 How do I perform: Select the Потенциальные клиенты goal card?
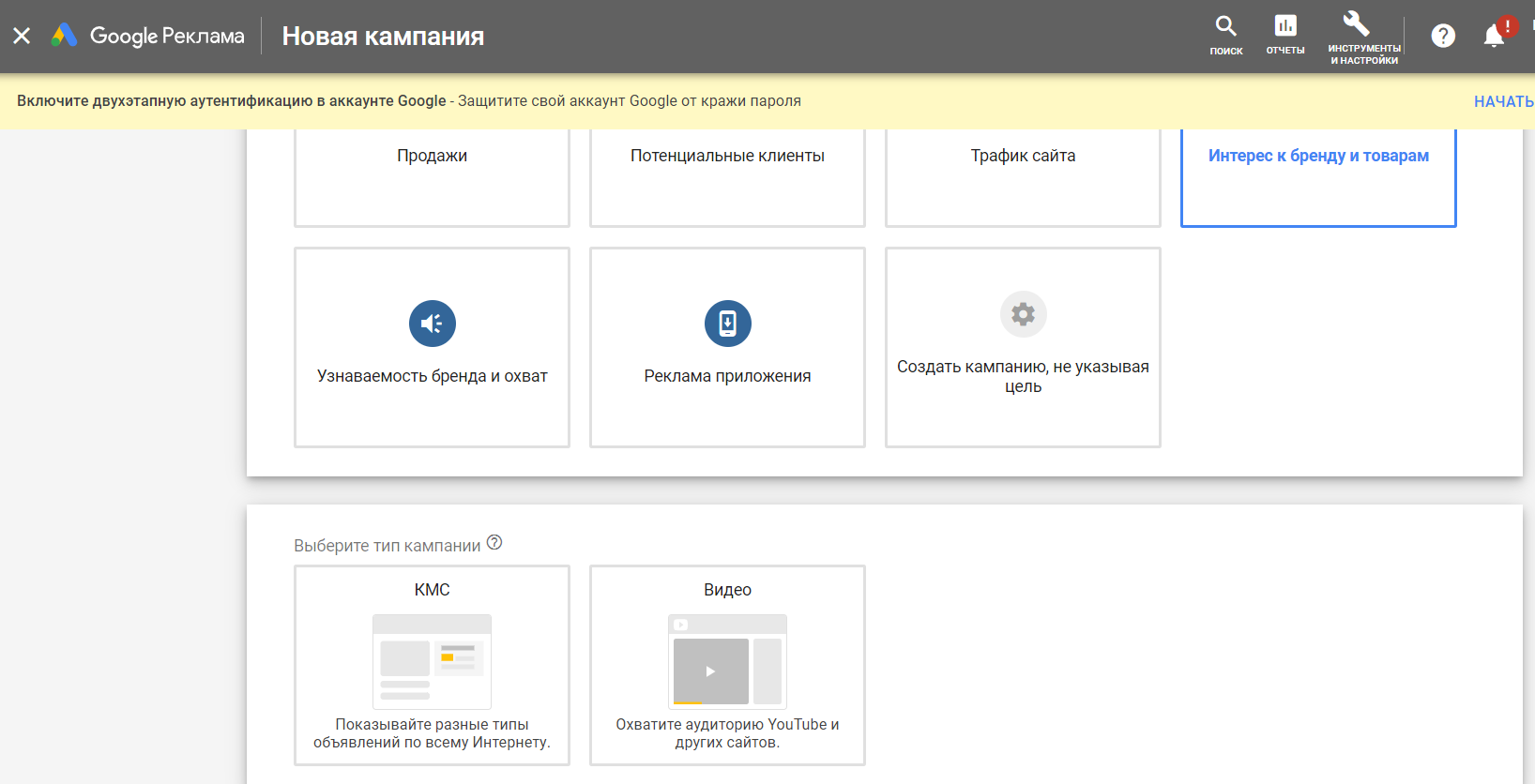(727, 176)
